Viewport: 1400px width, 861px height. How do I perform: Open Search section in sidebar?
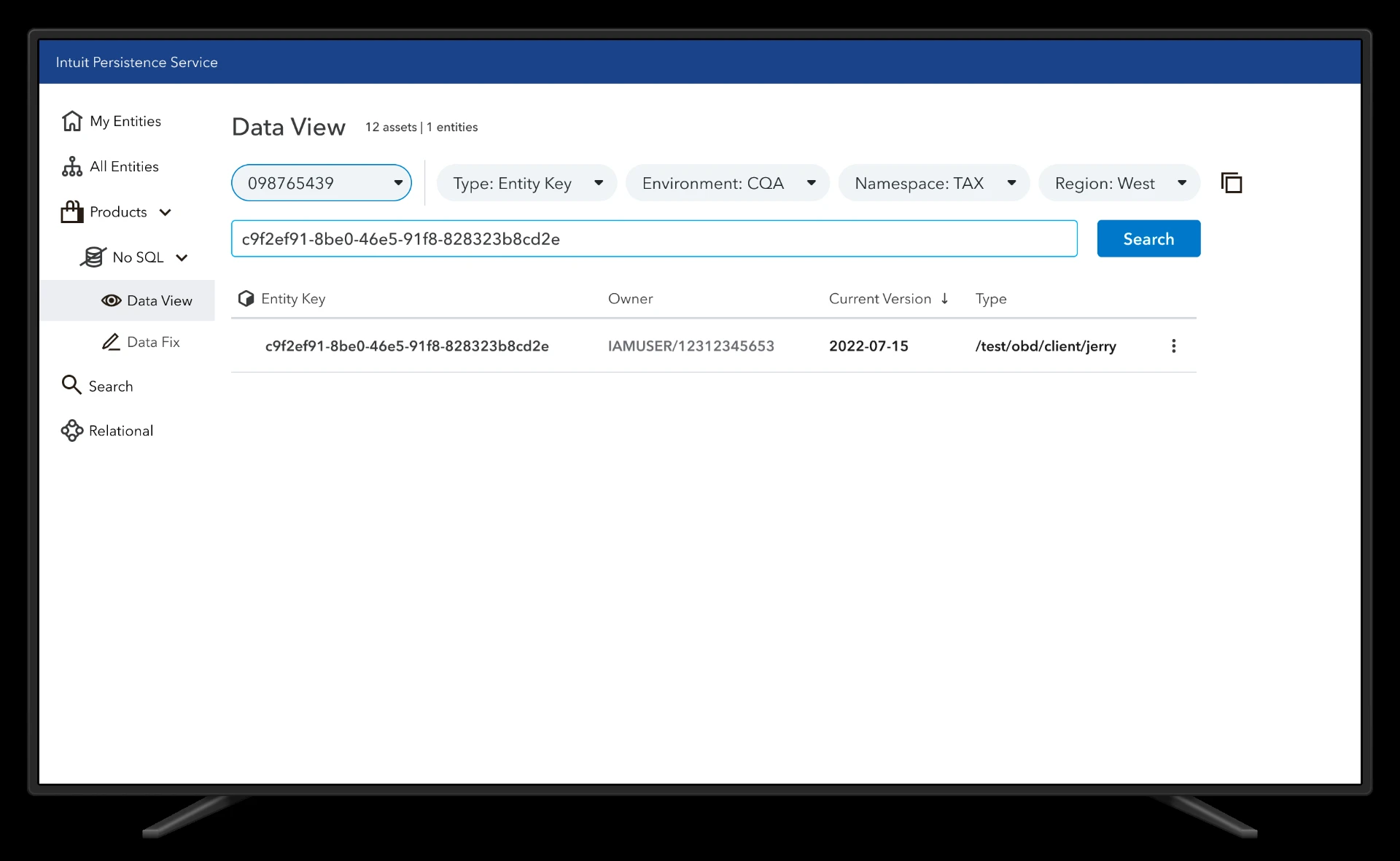click(x=111, y=386)
